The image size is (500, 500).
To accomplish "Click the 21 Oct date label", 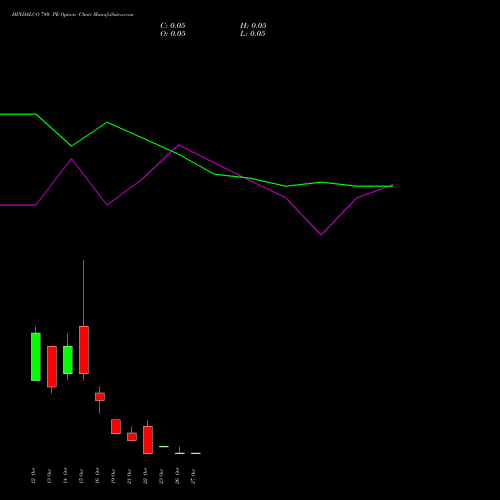I will pyautogui.click(x=129, y=476).
